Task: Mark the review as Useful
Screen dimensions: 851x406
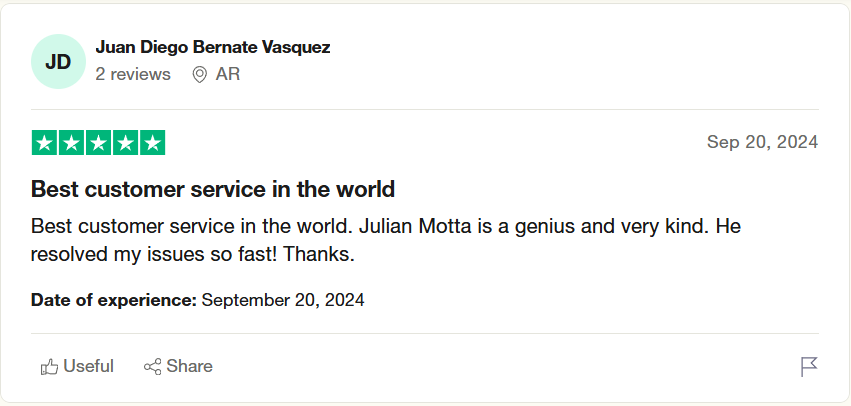Action: point(88,366)
